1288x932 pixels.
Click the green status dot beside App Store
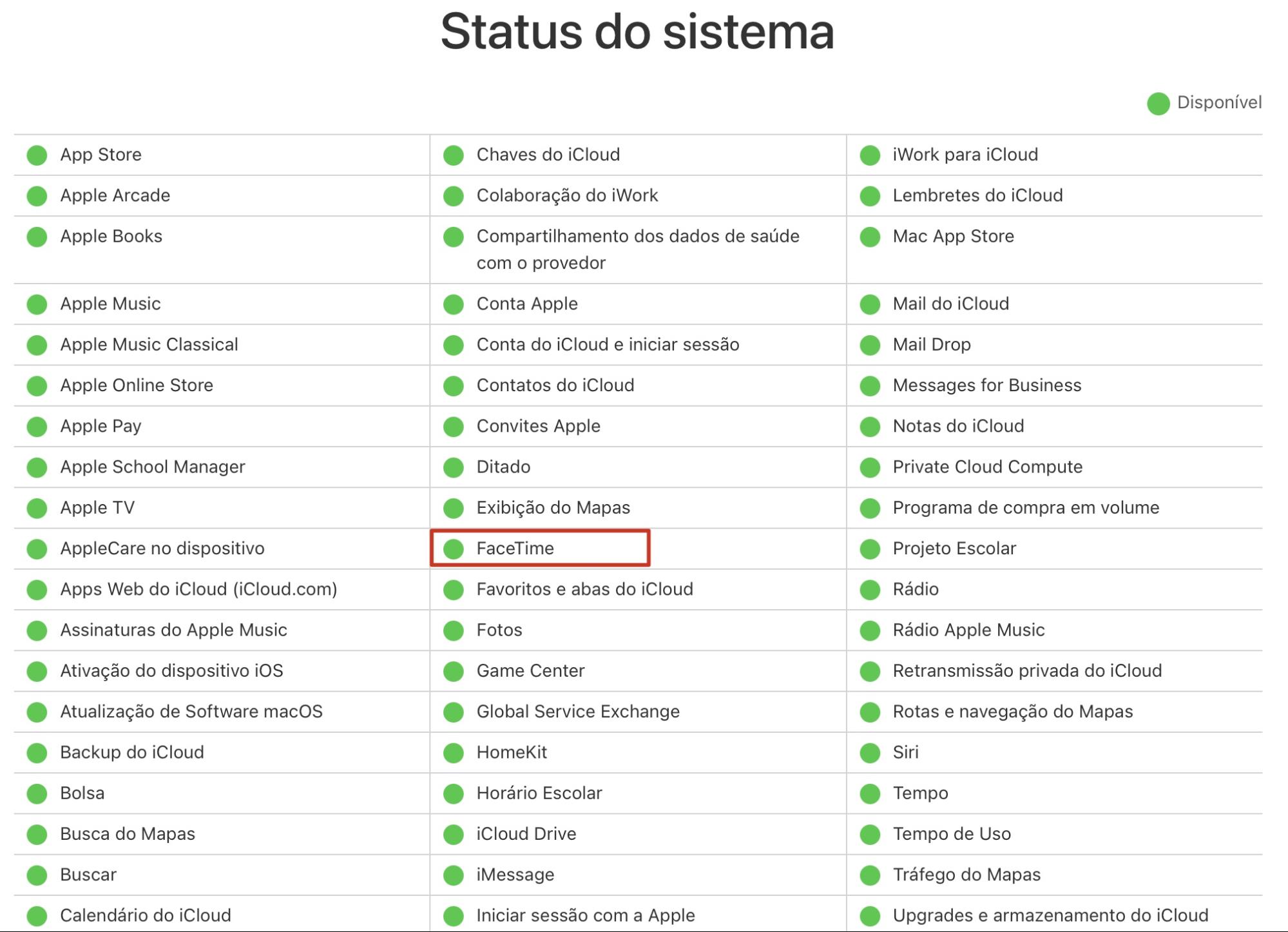coord(37,154)
